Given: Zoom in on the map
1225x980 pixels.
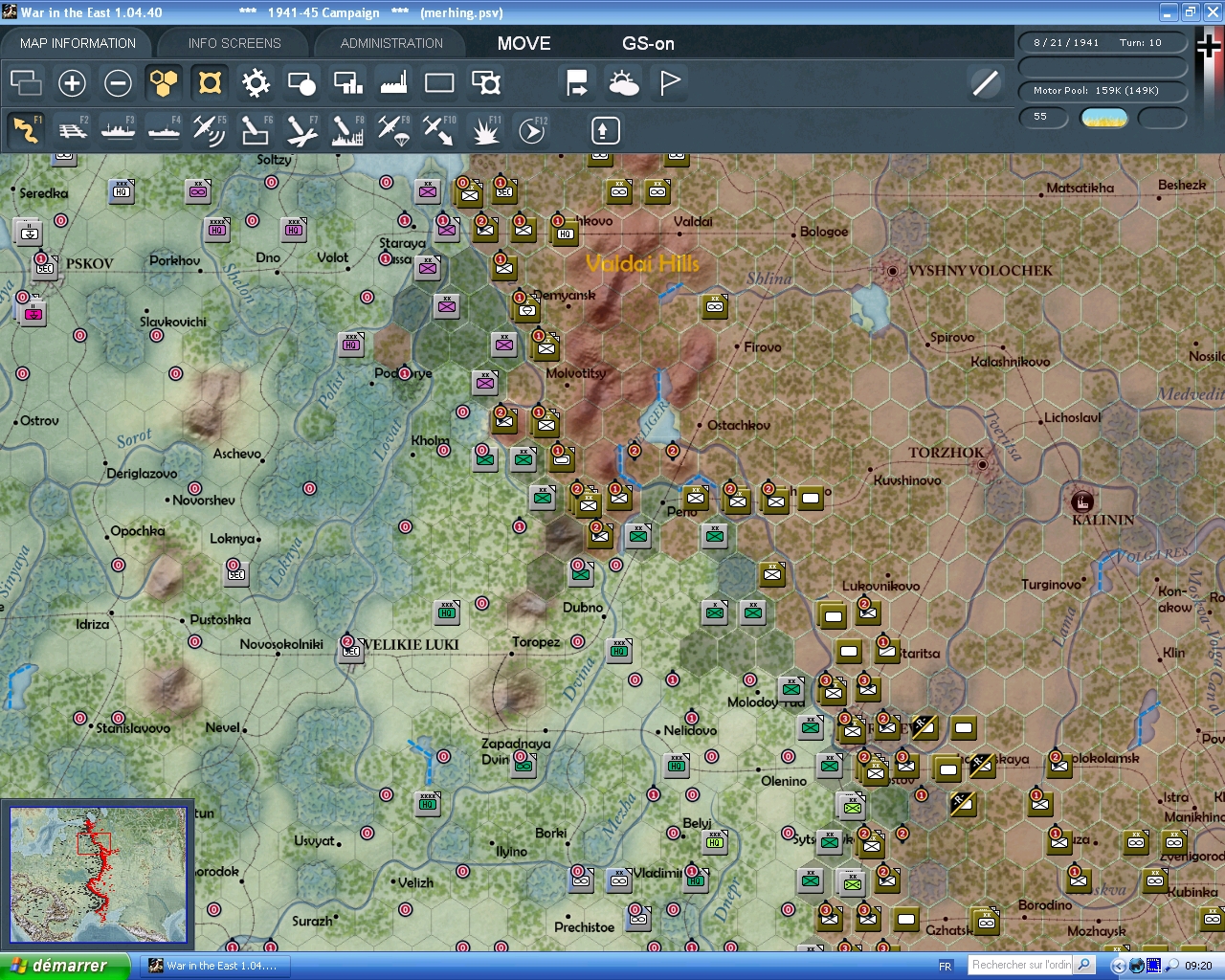Looking at the screenshot, I should coord(72,83).
